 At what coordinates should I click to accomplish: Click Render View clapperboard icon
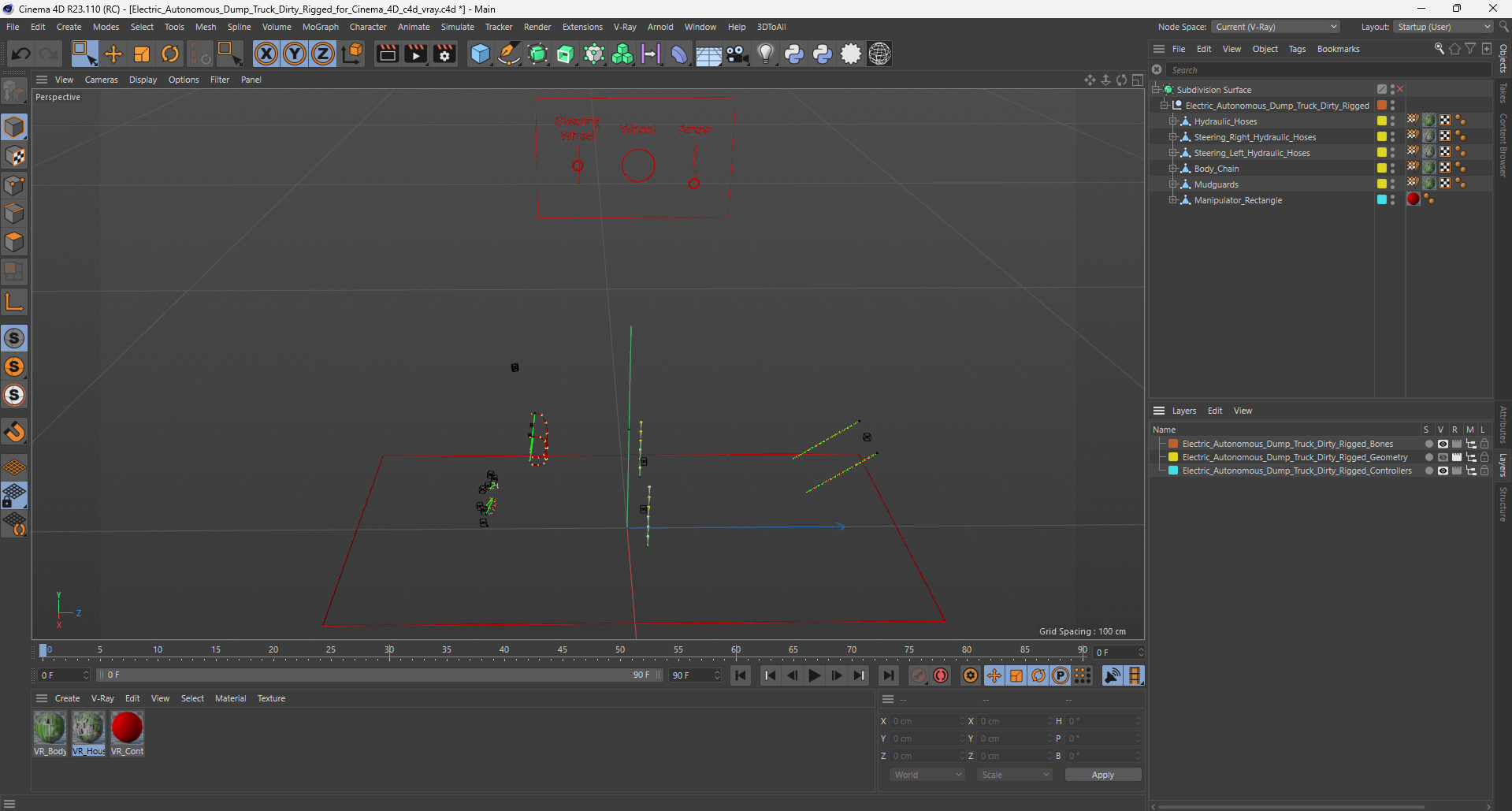[387, 54]
